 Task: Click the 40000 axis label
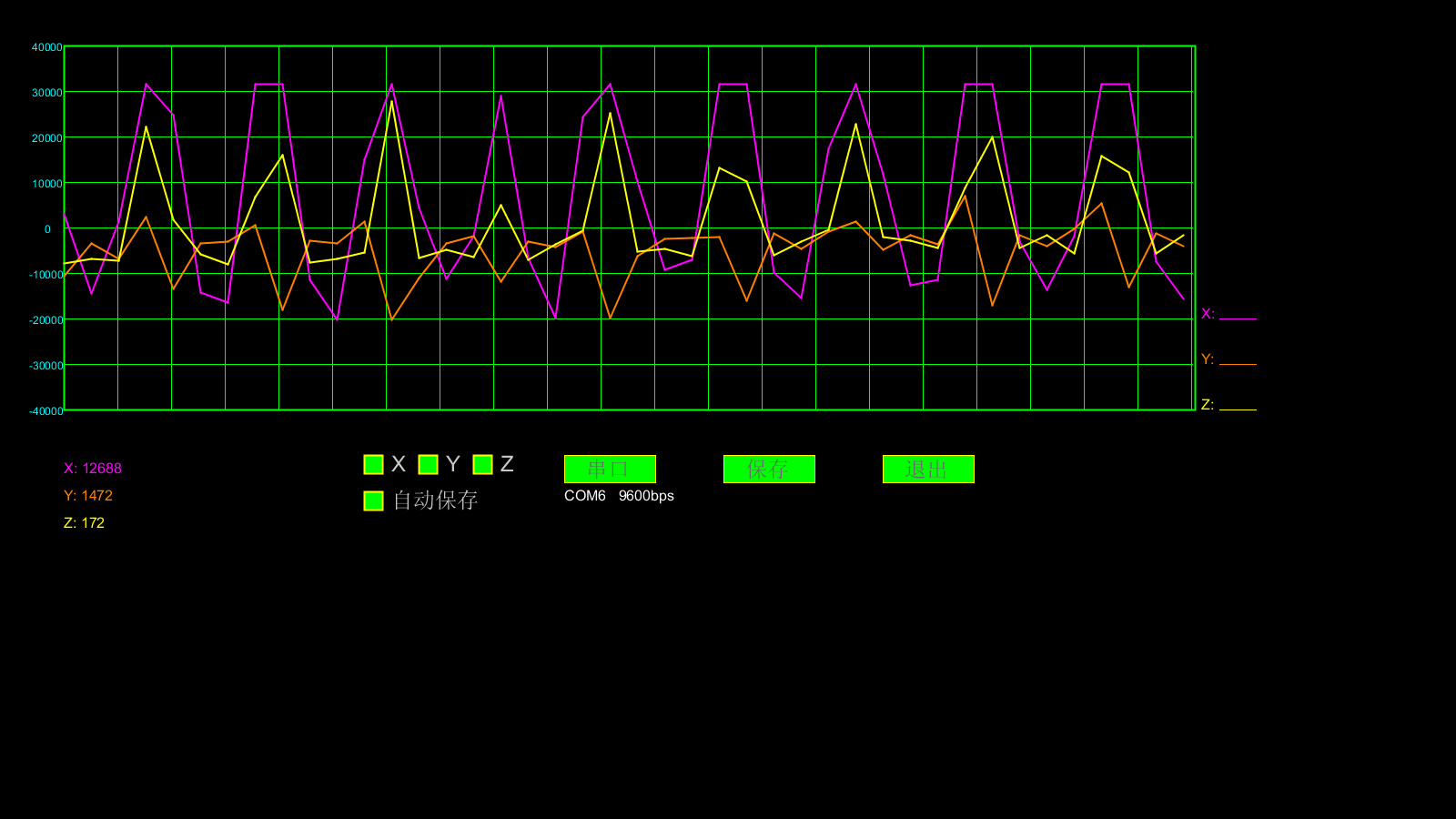[x=47, y=47]
